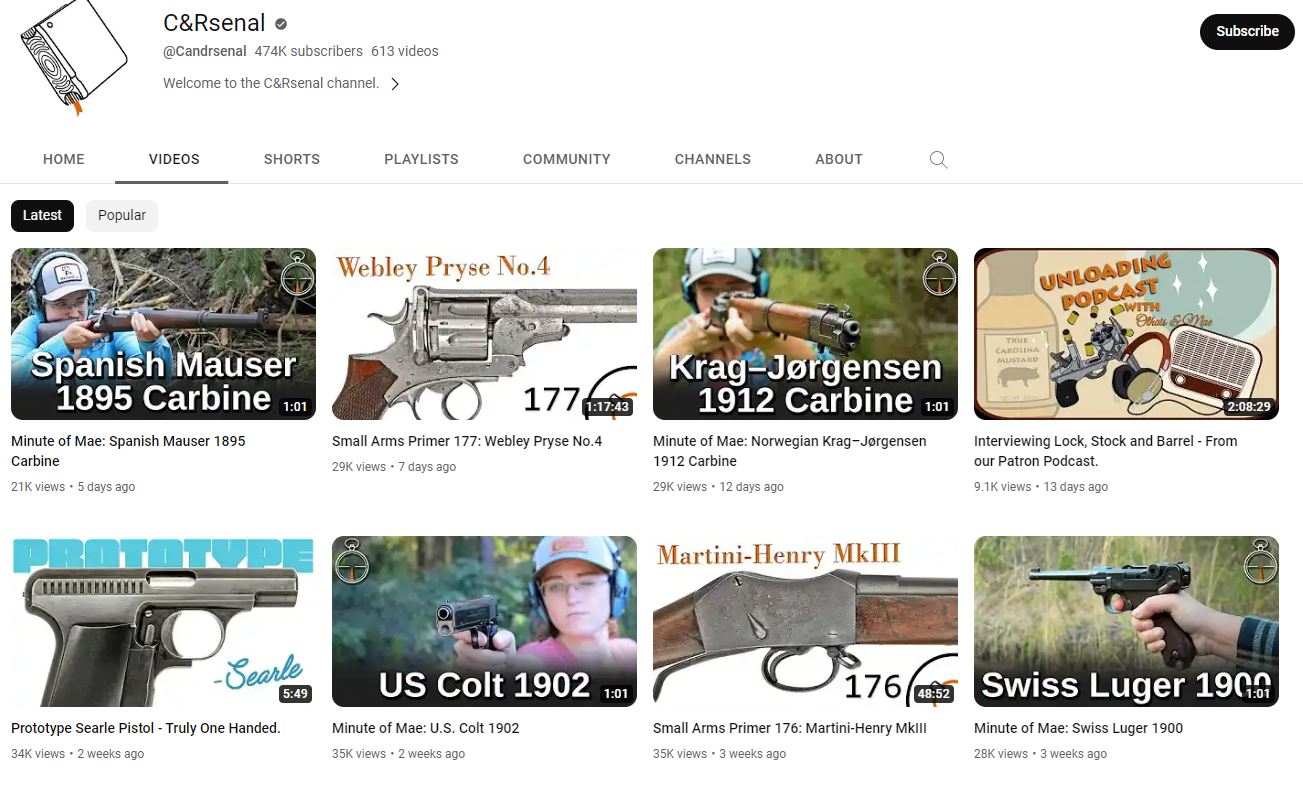The width and height of the screenshot is (1303, 797).
Task: Select the Popular sort chip
Action: tap(122, 215)
